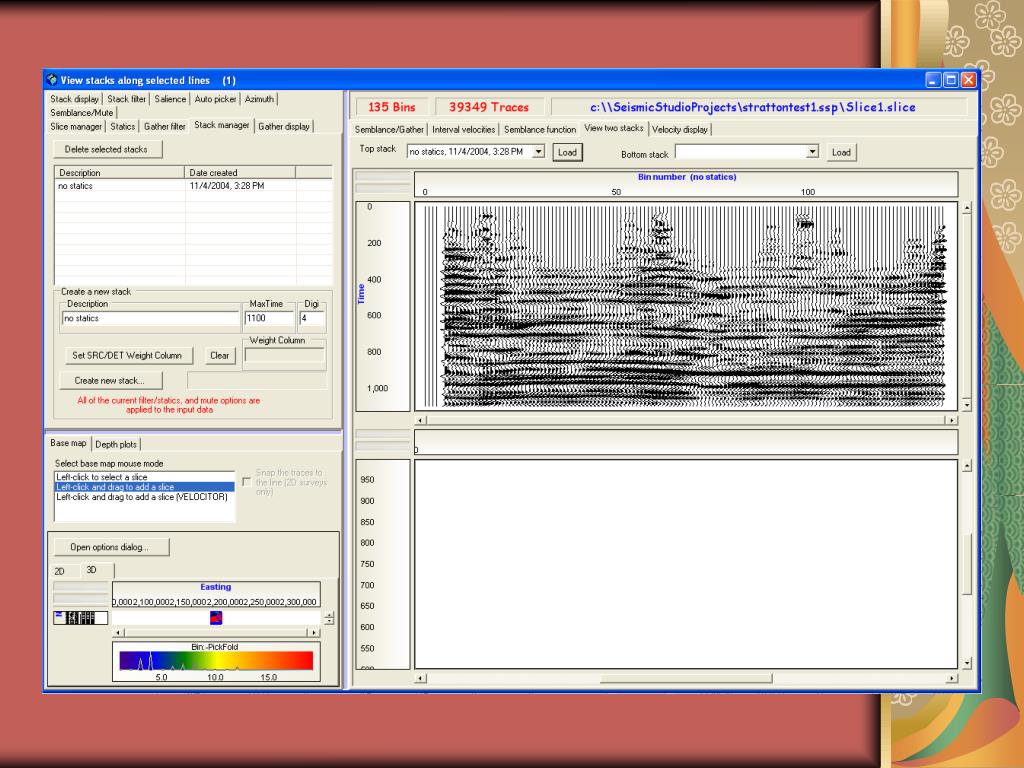The width and height of the screenshot is (1024, 768).
Task: Open the View two stacks tab
Action: click(x=614, y=128)
